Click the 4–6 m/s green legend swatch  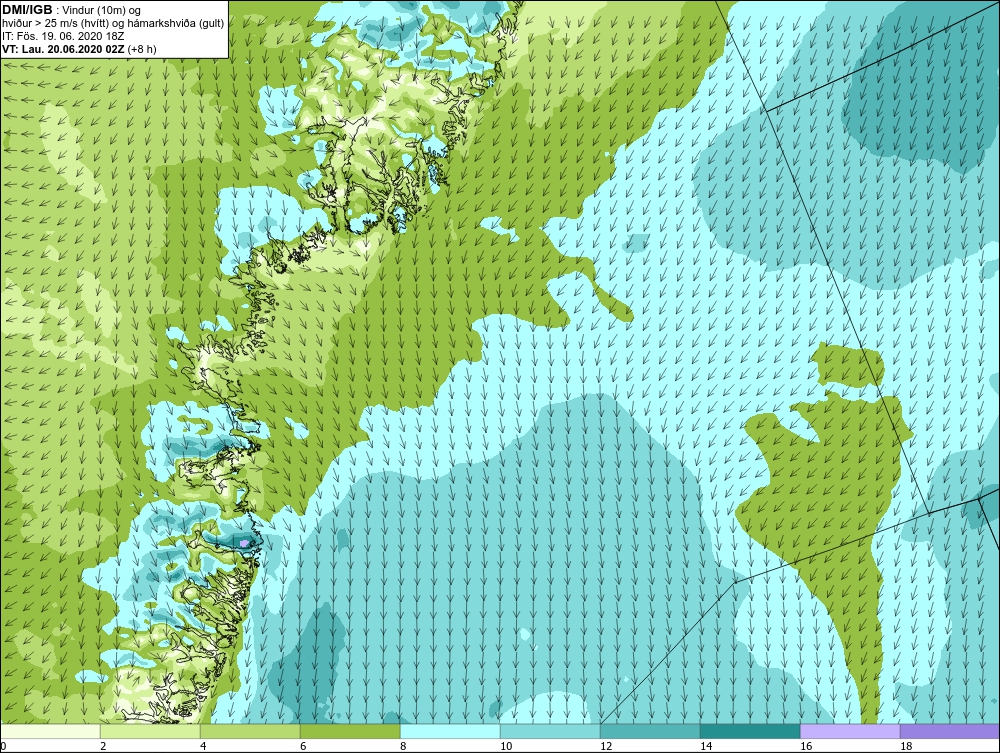click(250, 731)
